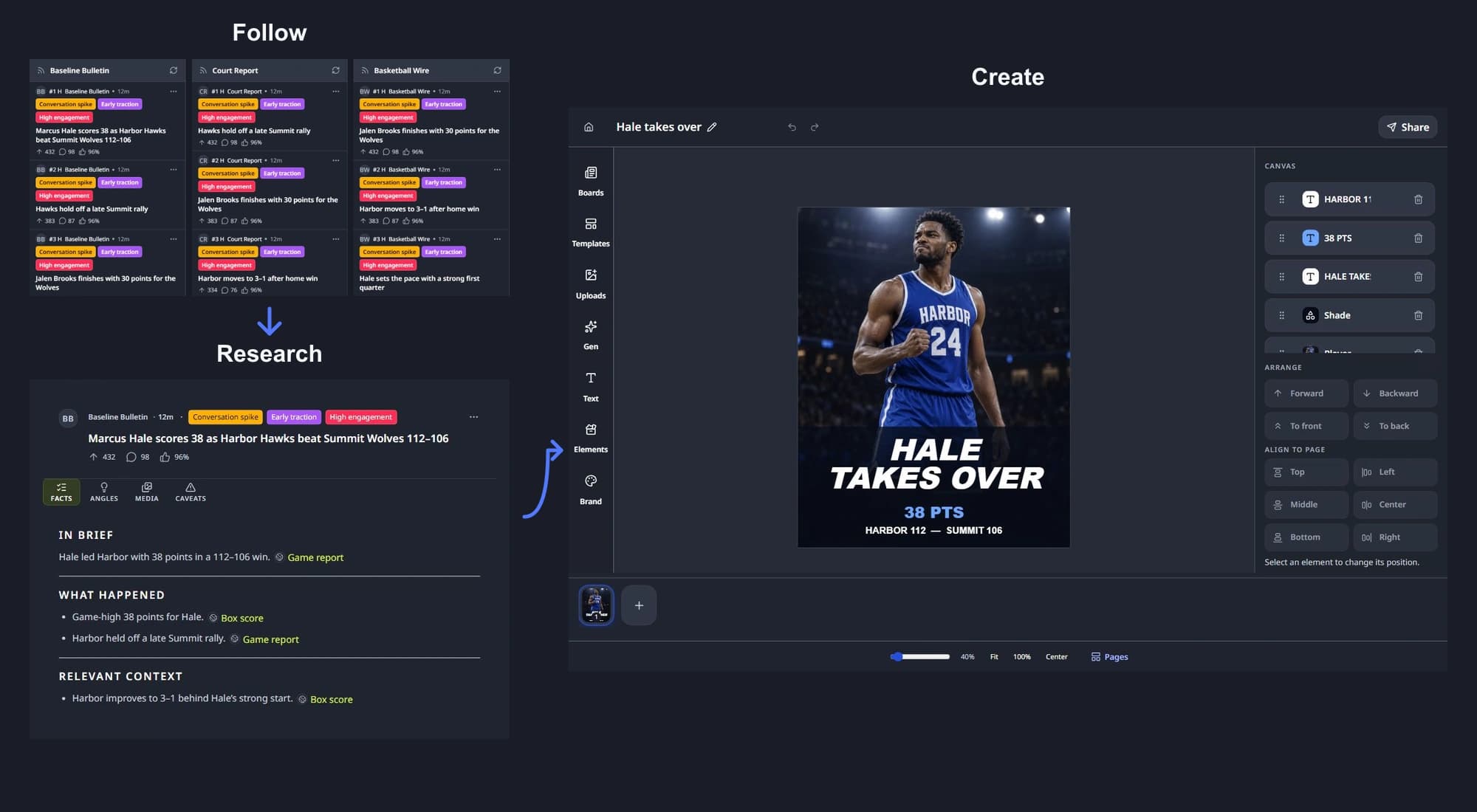Grab the drag handle of Shade layer
This screenshot has width=1477, height=812.
click(1282, 315)
